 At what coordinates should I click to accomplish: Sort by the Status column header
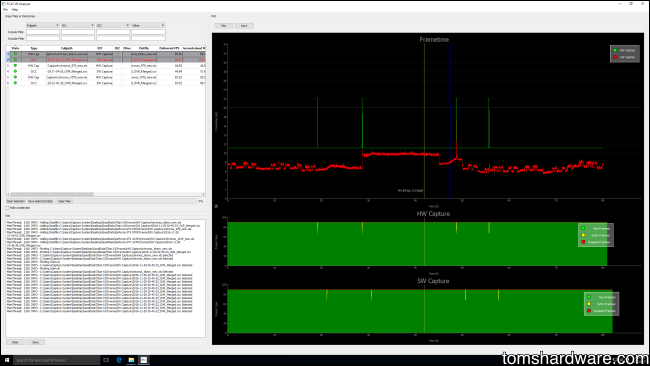click(x=15, y=48)
